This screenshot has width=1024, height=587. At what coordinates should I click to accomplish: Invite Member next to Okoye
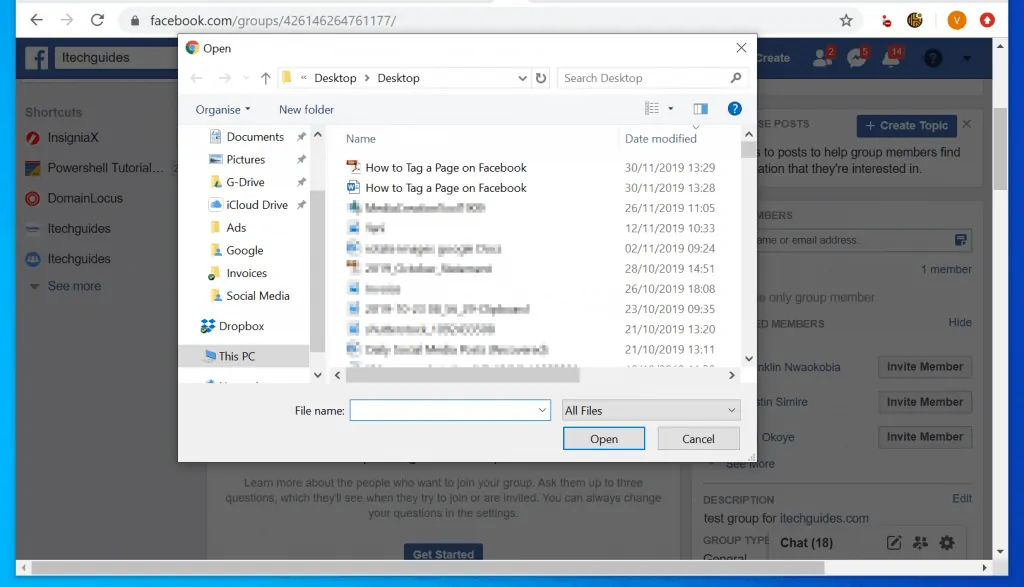[925, 437]
